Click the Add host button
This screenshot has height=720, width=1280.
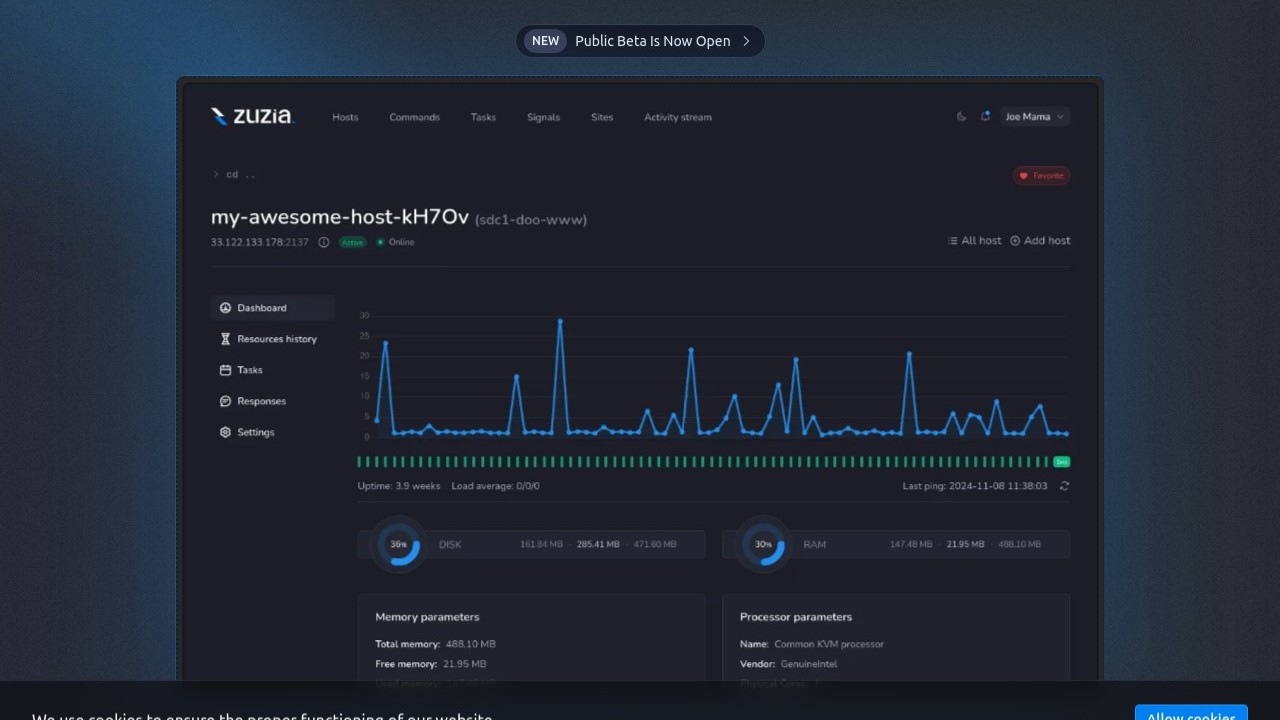click(x=1040, y=241)
